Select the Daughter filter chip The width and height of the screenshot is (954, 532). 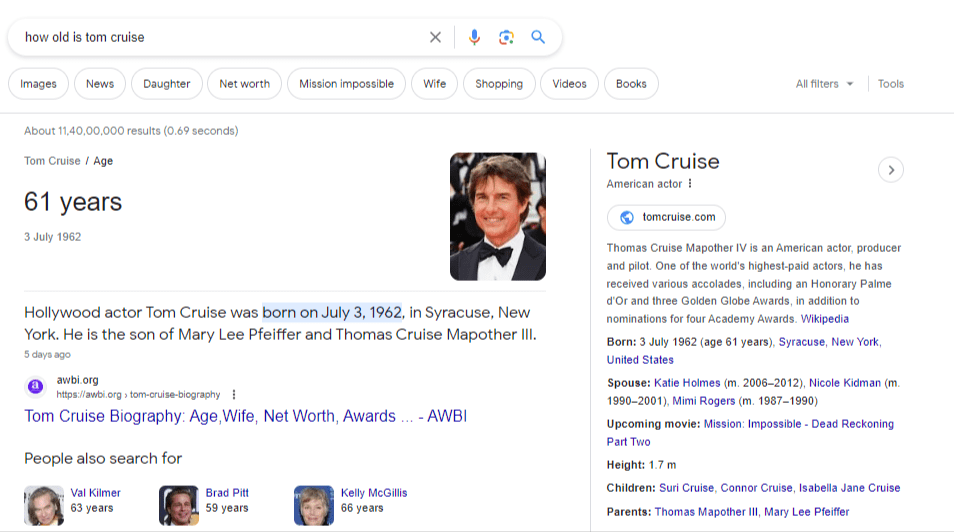click(x=167, y=84)
